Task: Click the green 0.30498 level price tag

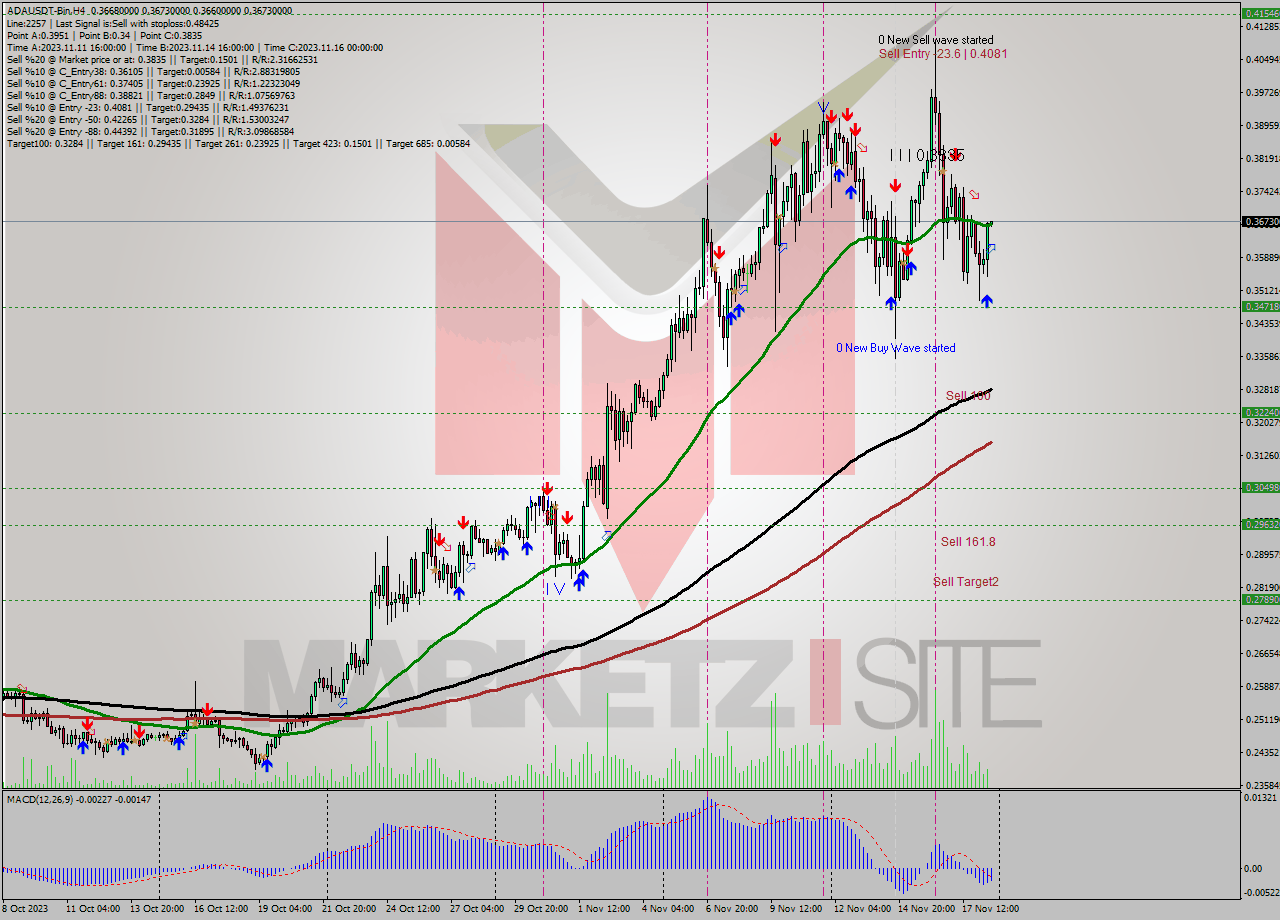Action: click(1261, 487)
